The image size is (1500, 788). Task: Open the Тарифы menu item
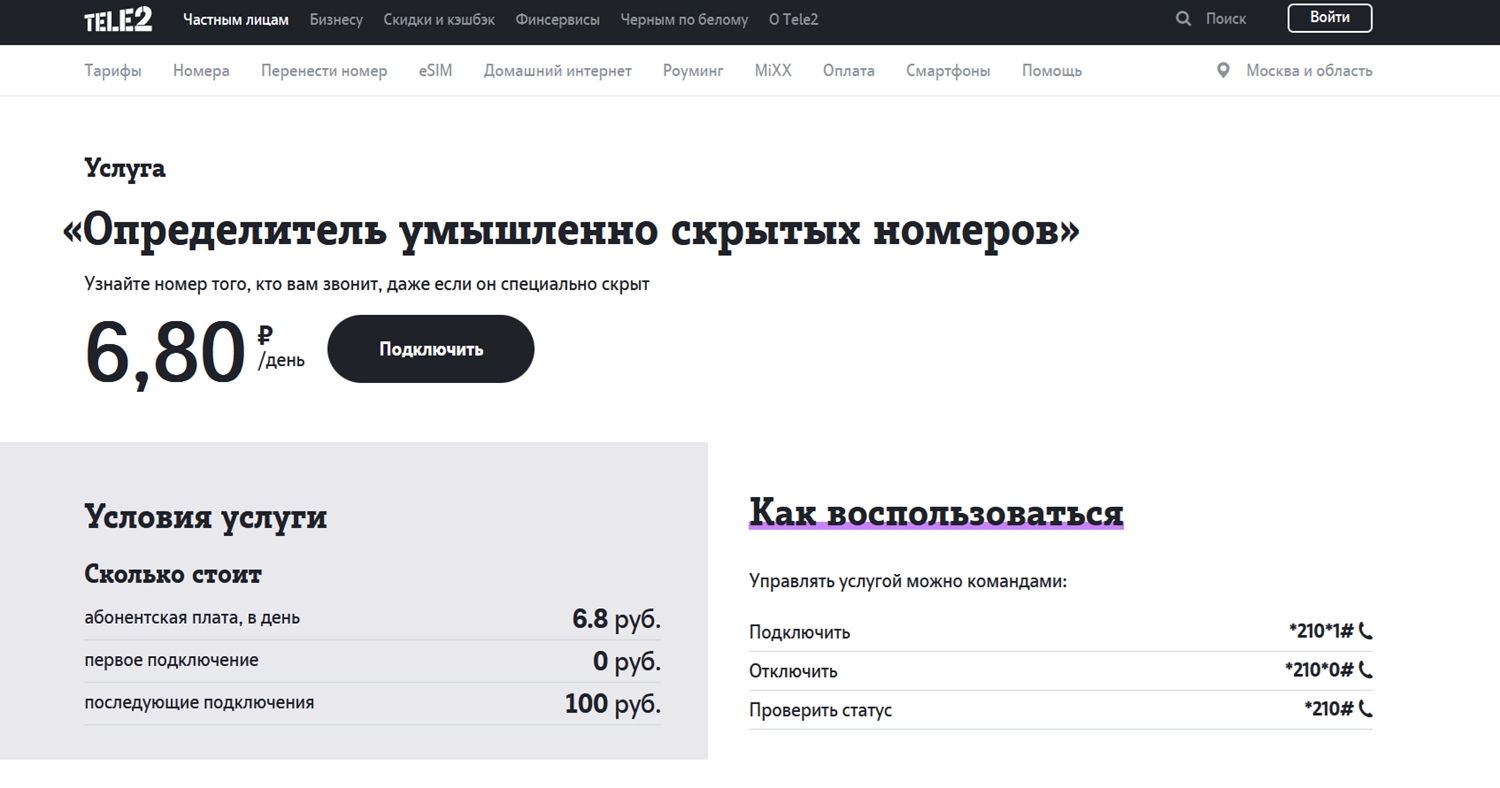click(x=113, y=71)
